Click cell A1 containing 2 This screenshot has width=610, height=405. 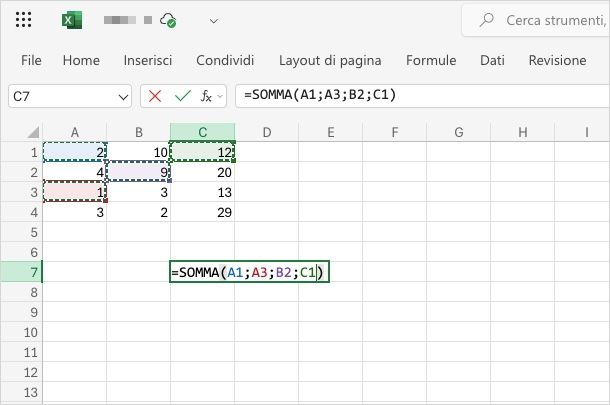click(x=75, y=152)
